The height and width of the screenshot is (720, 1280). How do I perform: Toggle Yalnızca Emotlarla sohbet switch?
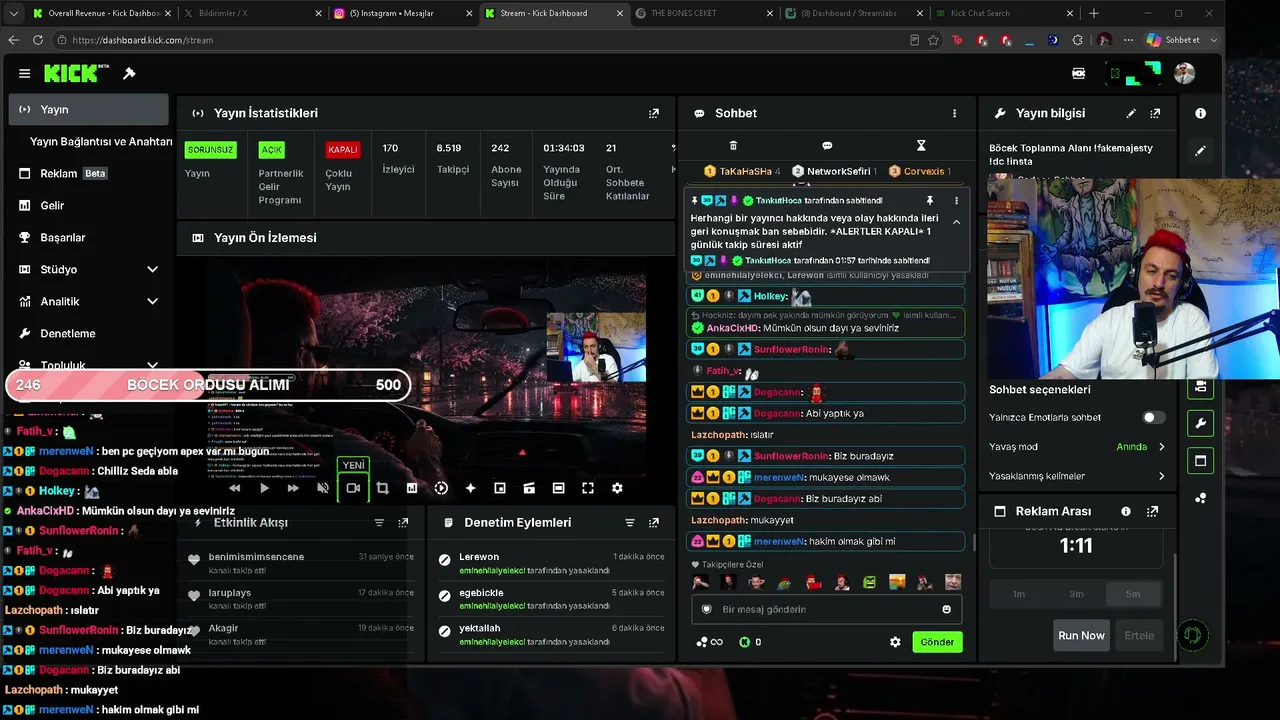1154,417
